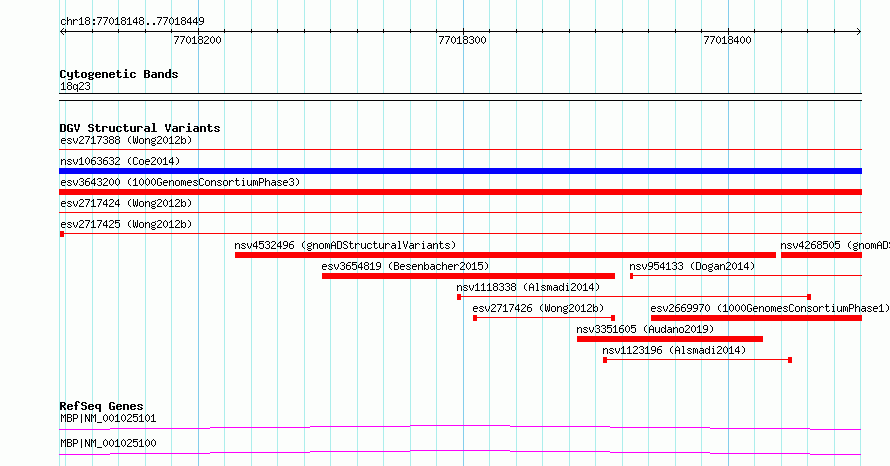Click the 77018200 ruler position

pyautogui.click(x=198, y=40)
